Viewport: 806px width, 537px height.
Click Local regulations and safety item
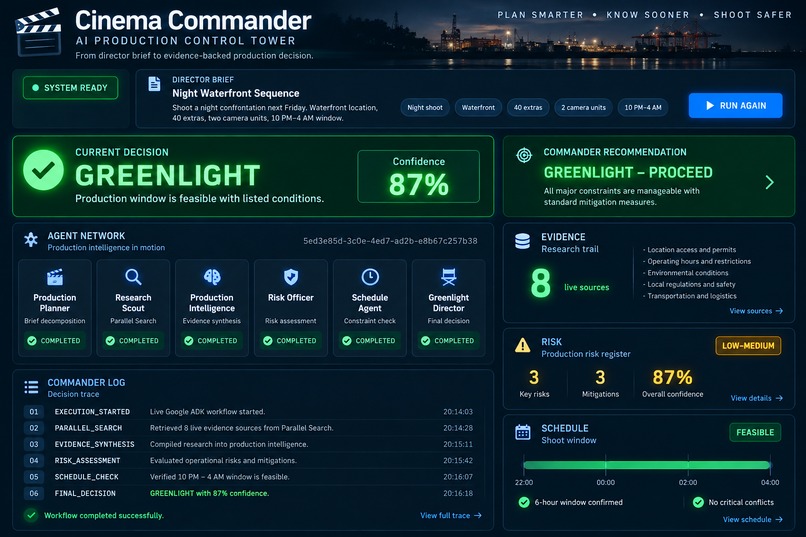[x=690, y=284]
